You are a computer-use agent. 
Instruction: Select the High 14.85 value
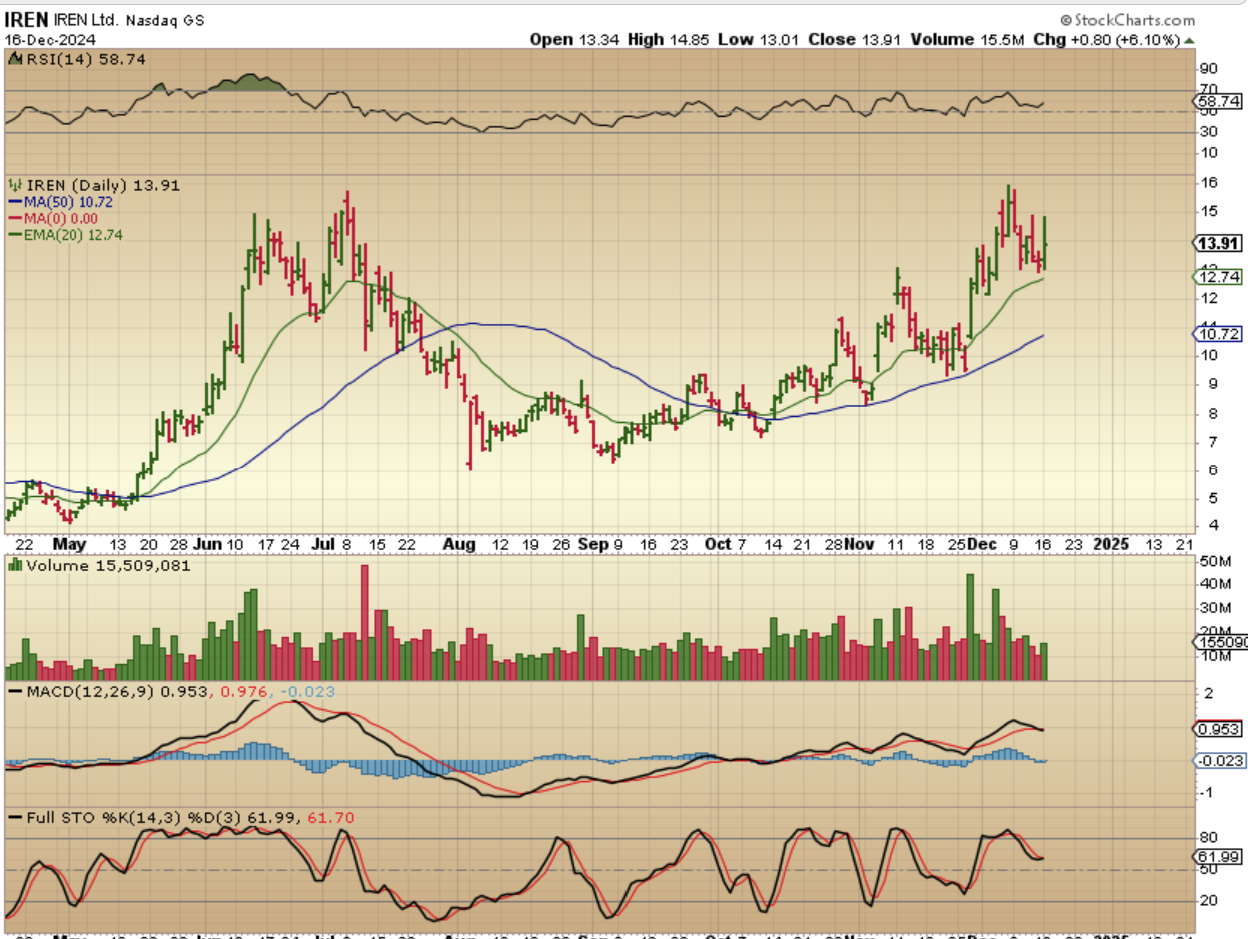(x=668, y=39)
